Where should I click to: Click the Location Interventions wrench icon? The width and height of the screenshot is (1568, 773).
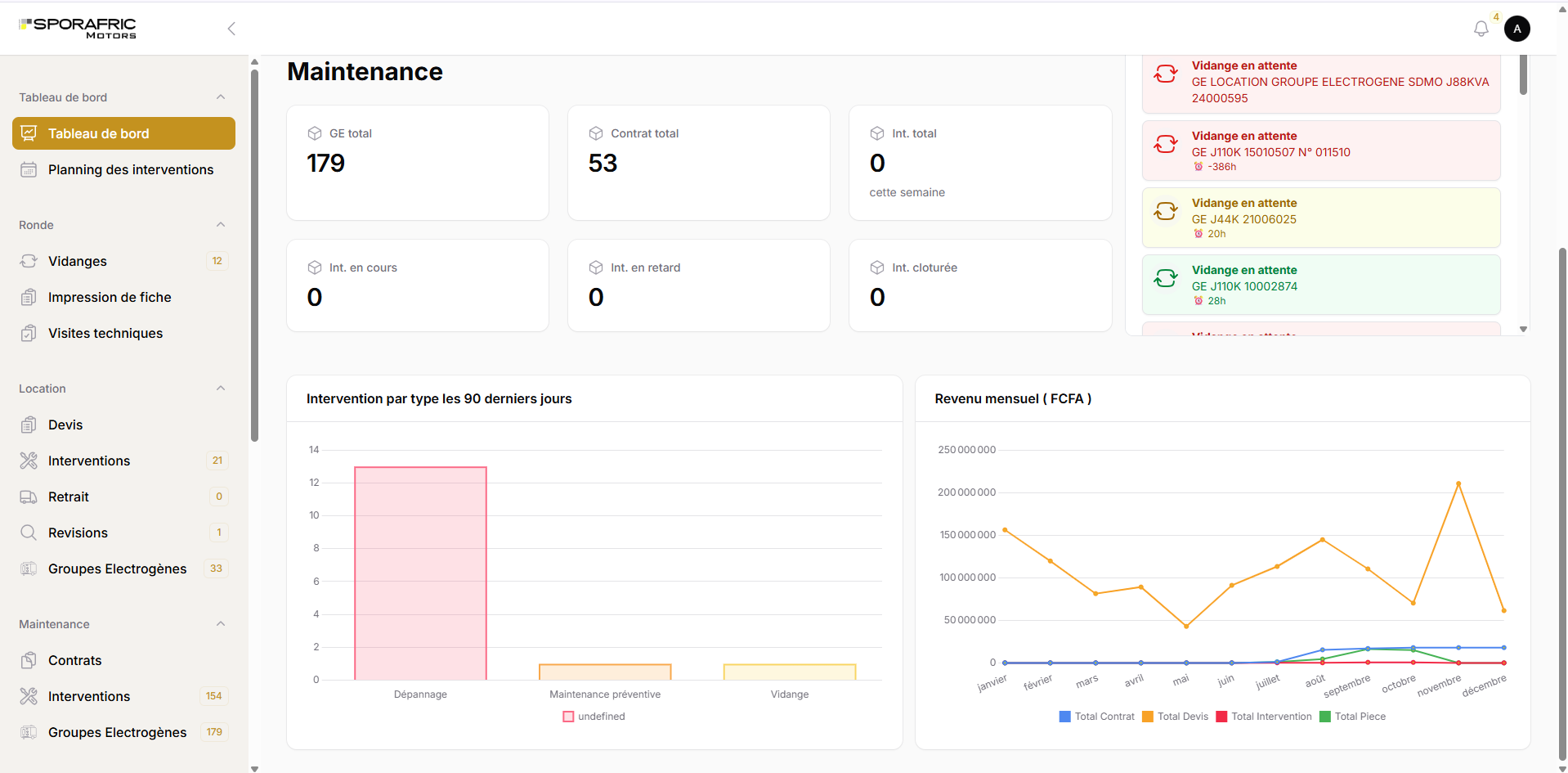[x=29, y=461]
